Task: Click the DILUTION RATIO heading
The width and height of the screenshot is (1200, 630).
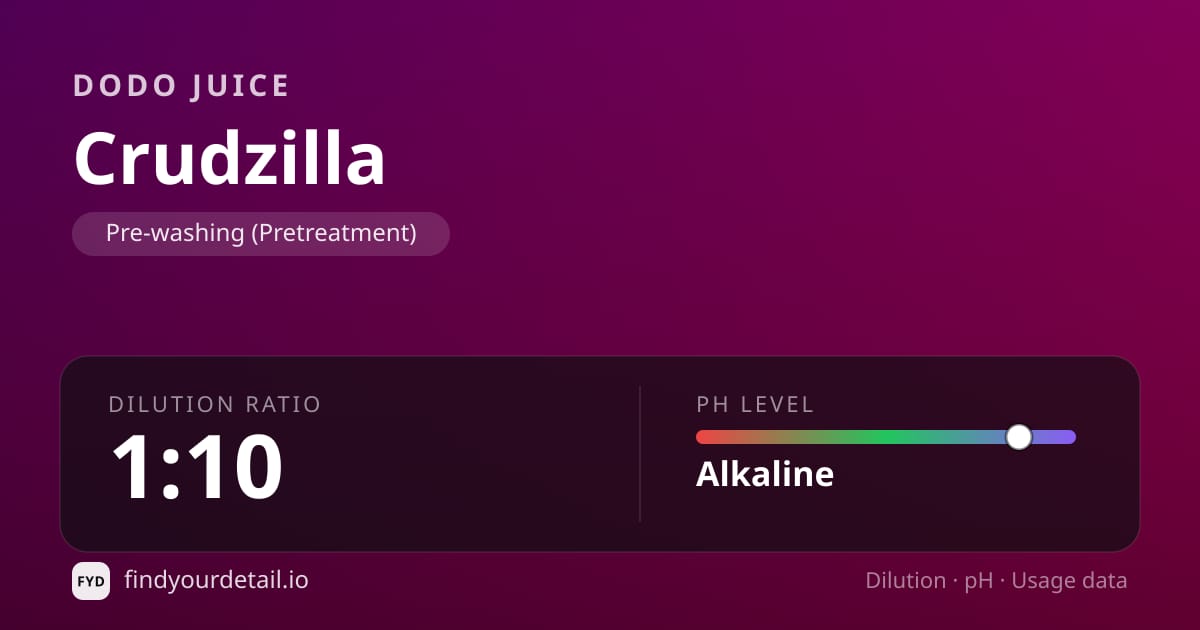Action: click(215, 405)
